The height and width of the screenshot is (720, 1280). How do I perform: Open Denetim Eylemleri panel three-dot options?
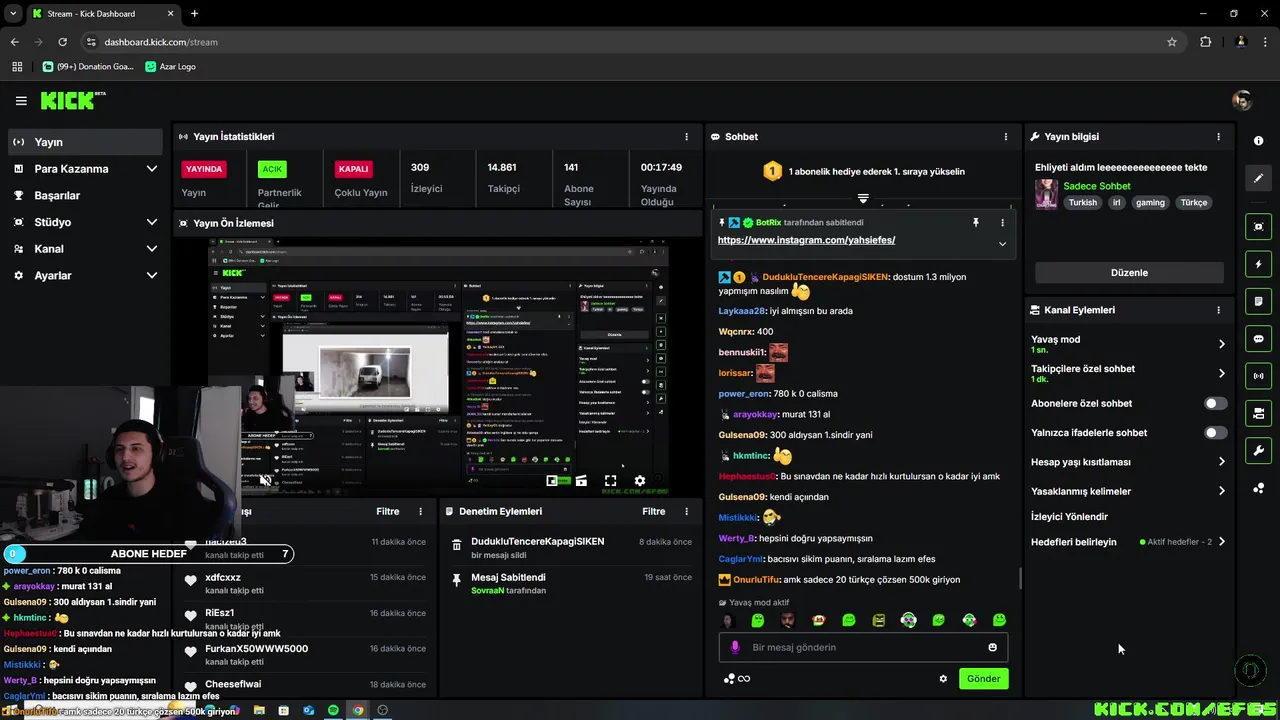tap(686, 511)
